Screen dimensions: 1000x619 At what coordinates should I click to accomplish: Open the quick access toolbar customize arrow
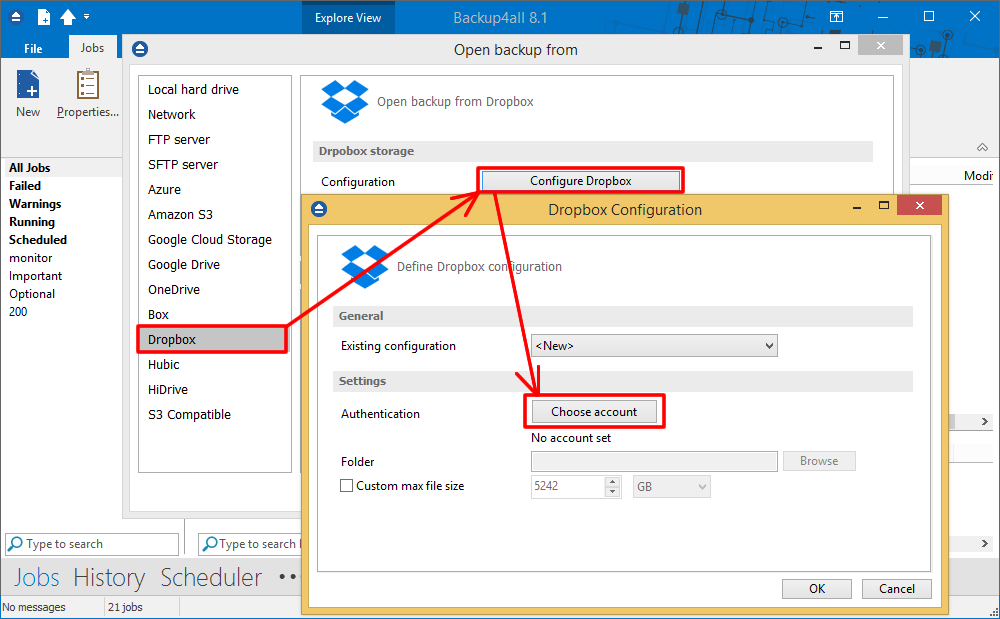(x=87, y=17)
